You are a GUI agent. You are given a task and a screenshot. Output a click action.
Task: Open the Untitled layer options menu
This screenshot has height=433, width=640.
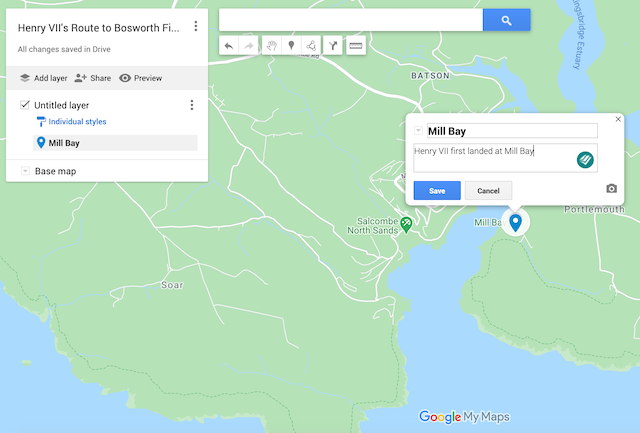point(192,105)
